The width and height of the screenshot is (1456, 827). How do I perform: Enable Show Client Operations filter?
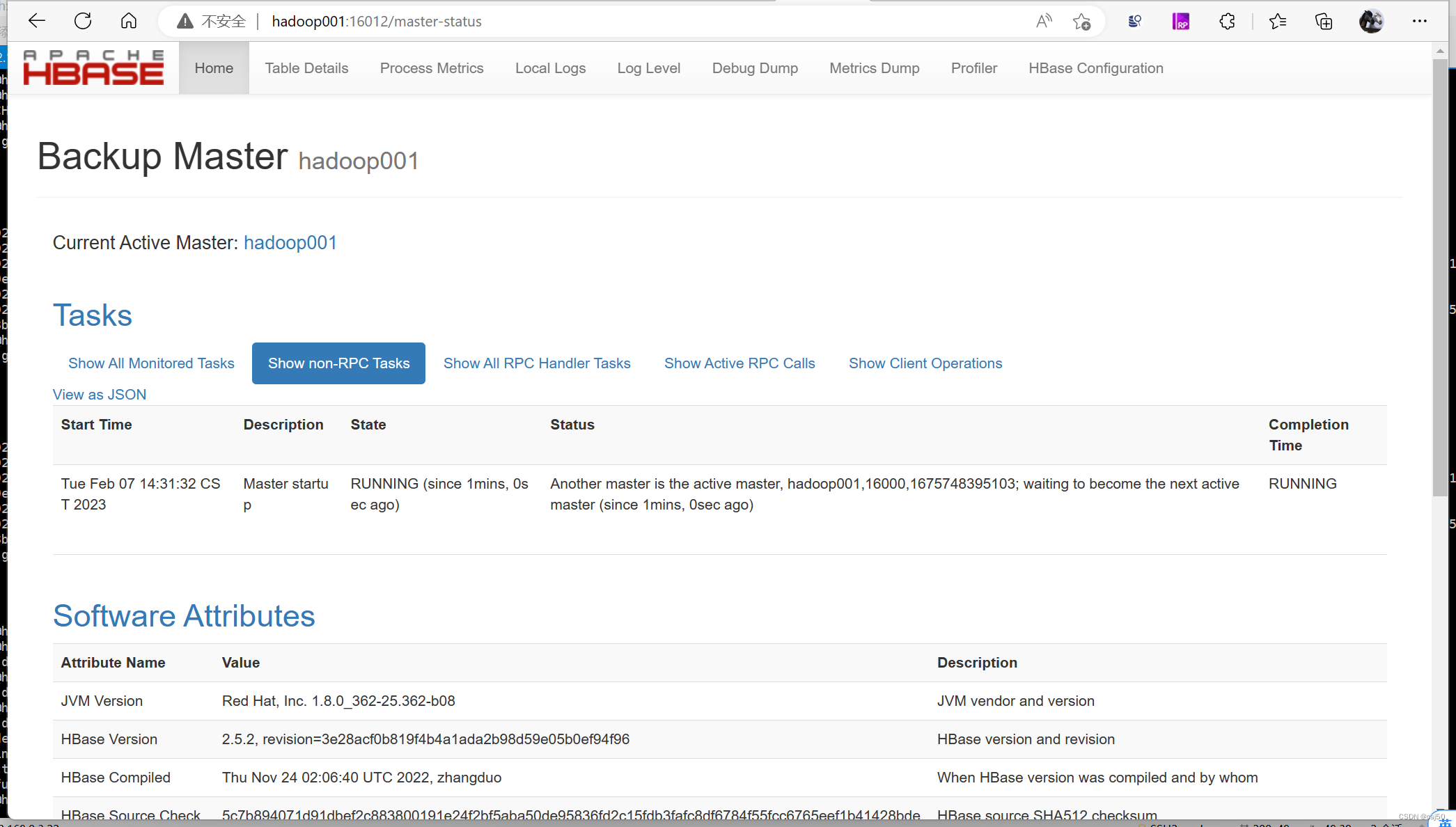coord(925,363)
